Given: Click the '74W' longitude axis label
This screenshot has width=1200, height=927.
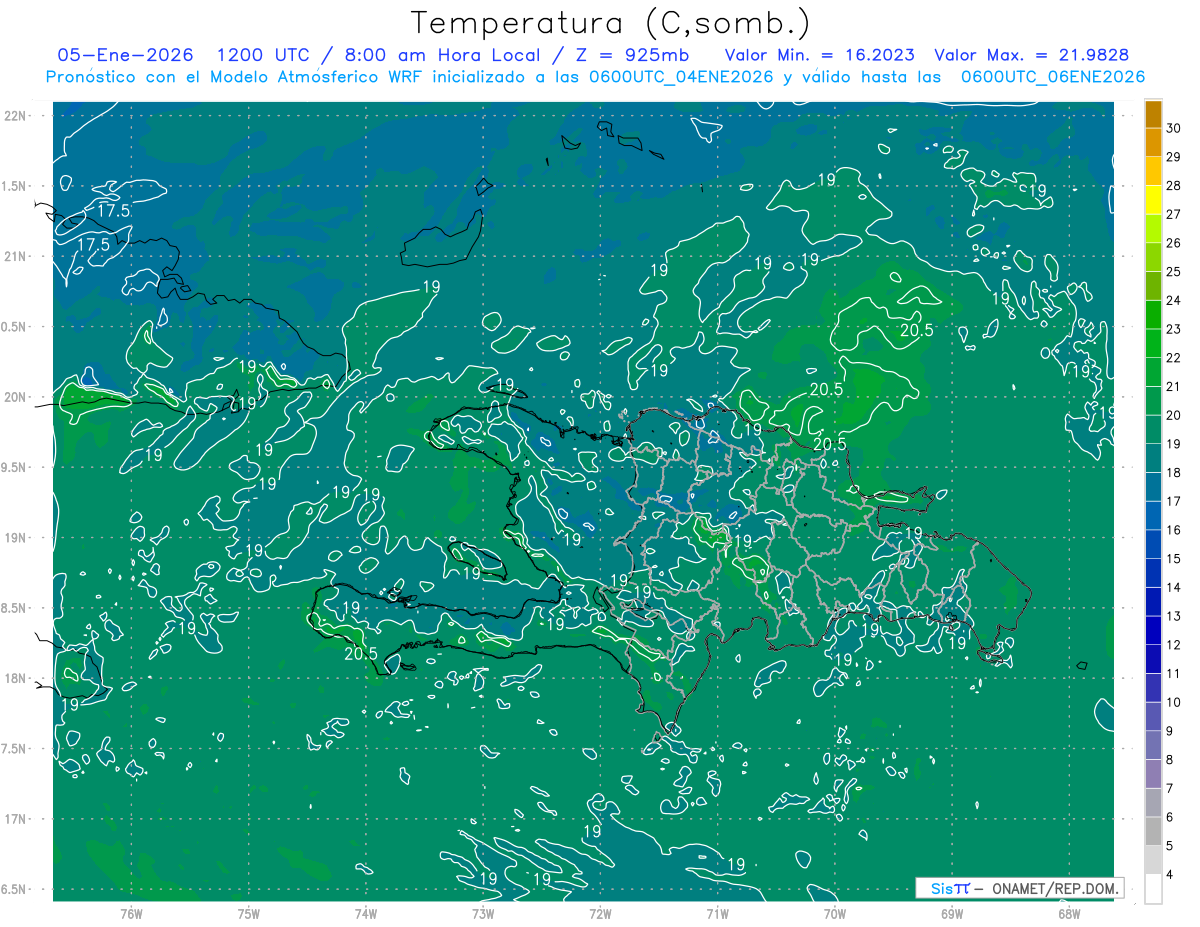Looking at the screenshot, I should 366,913.
